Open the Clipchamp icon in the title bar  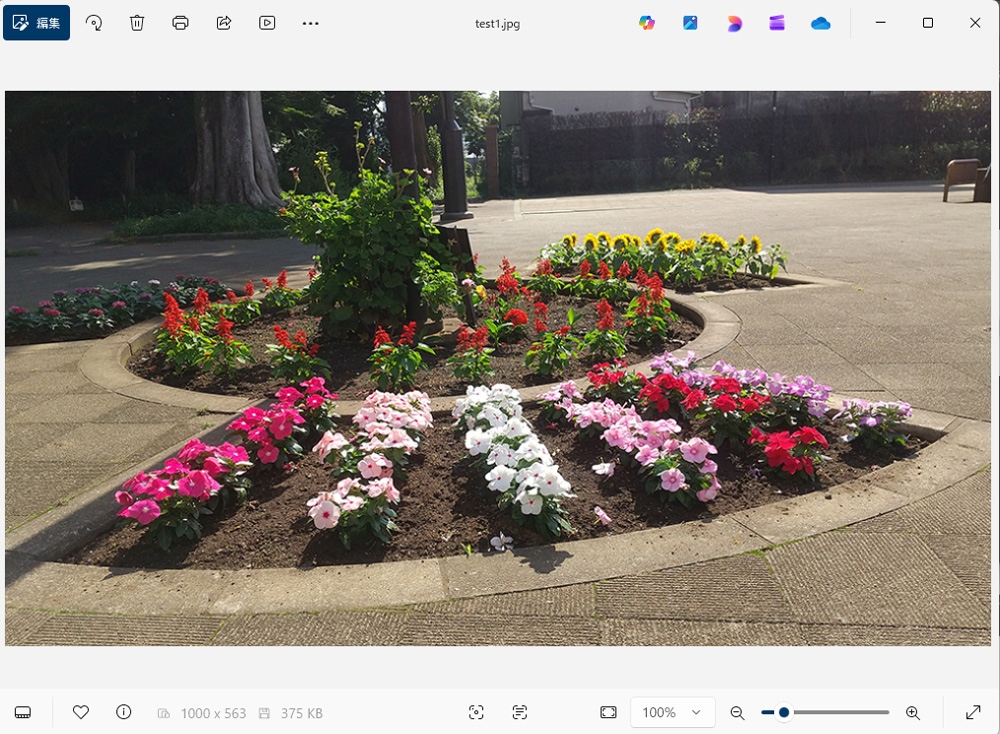click(777, 22)
